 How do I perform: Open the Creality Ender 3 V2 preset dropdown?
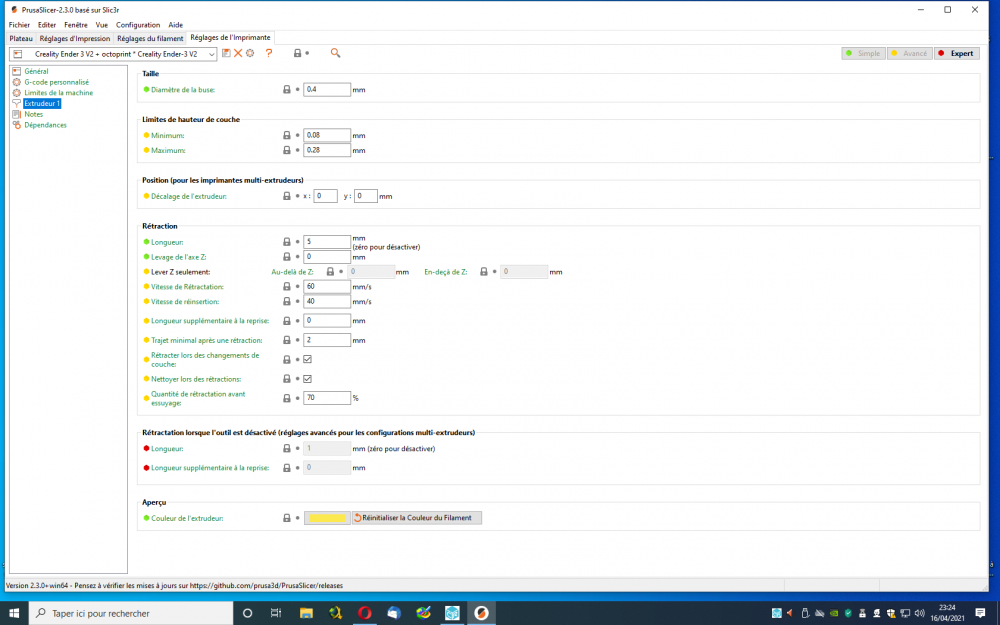point(113,54)
